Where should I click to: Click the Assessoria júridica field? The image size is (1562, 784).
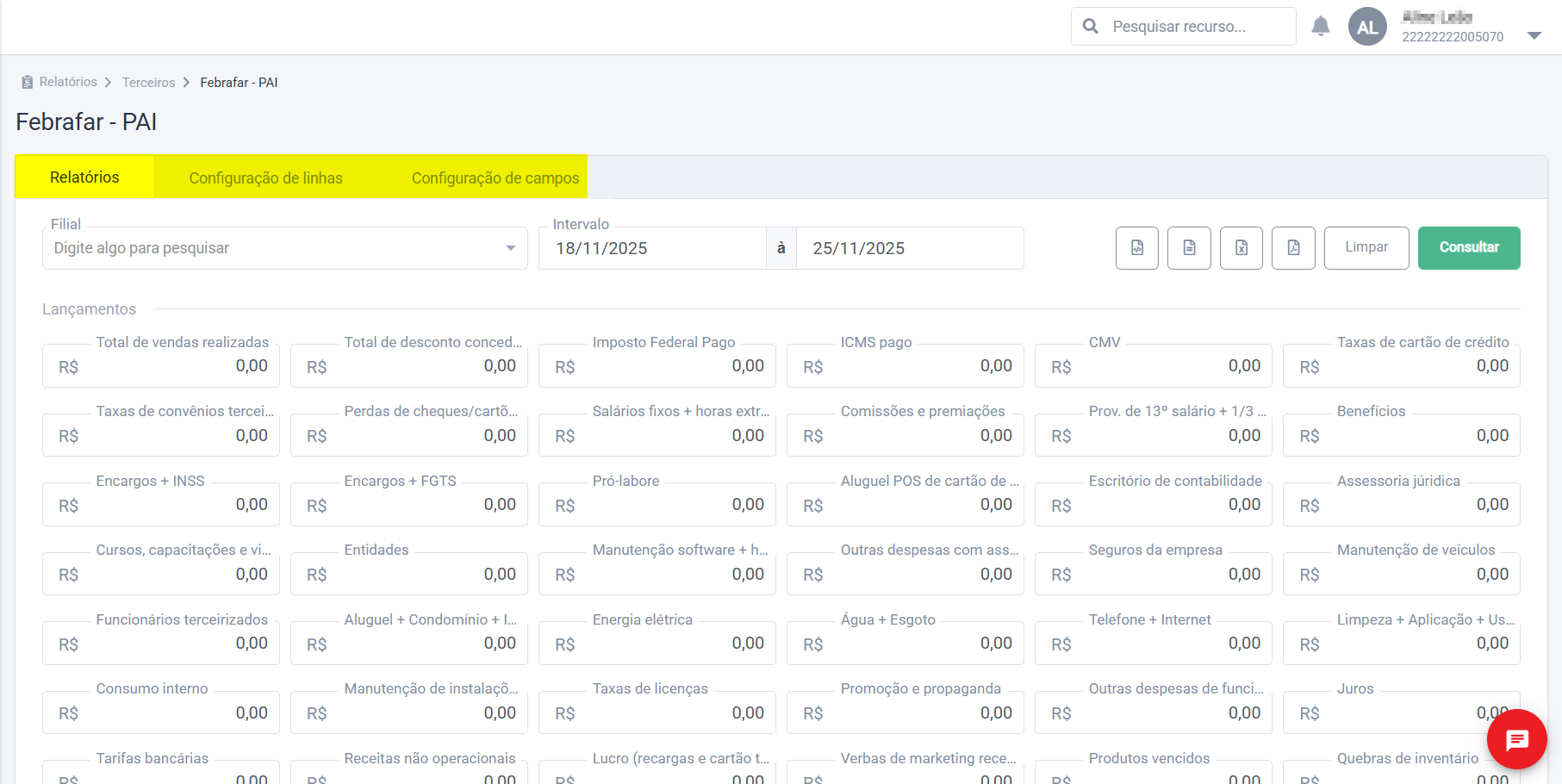coord(1402,505)
